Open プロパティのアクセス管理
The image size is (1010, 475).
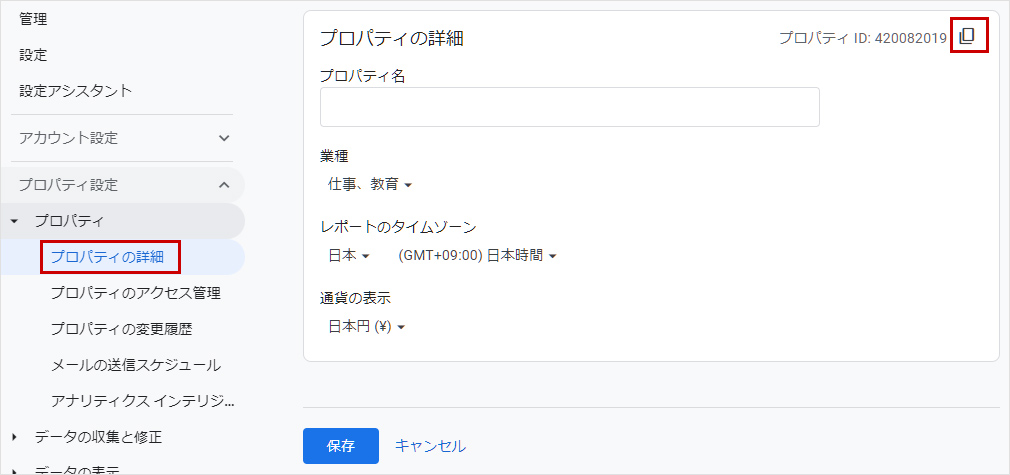pyautogui.click(x=135, y=293)
